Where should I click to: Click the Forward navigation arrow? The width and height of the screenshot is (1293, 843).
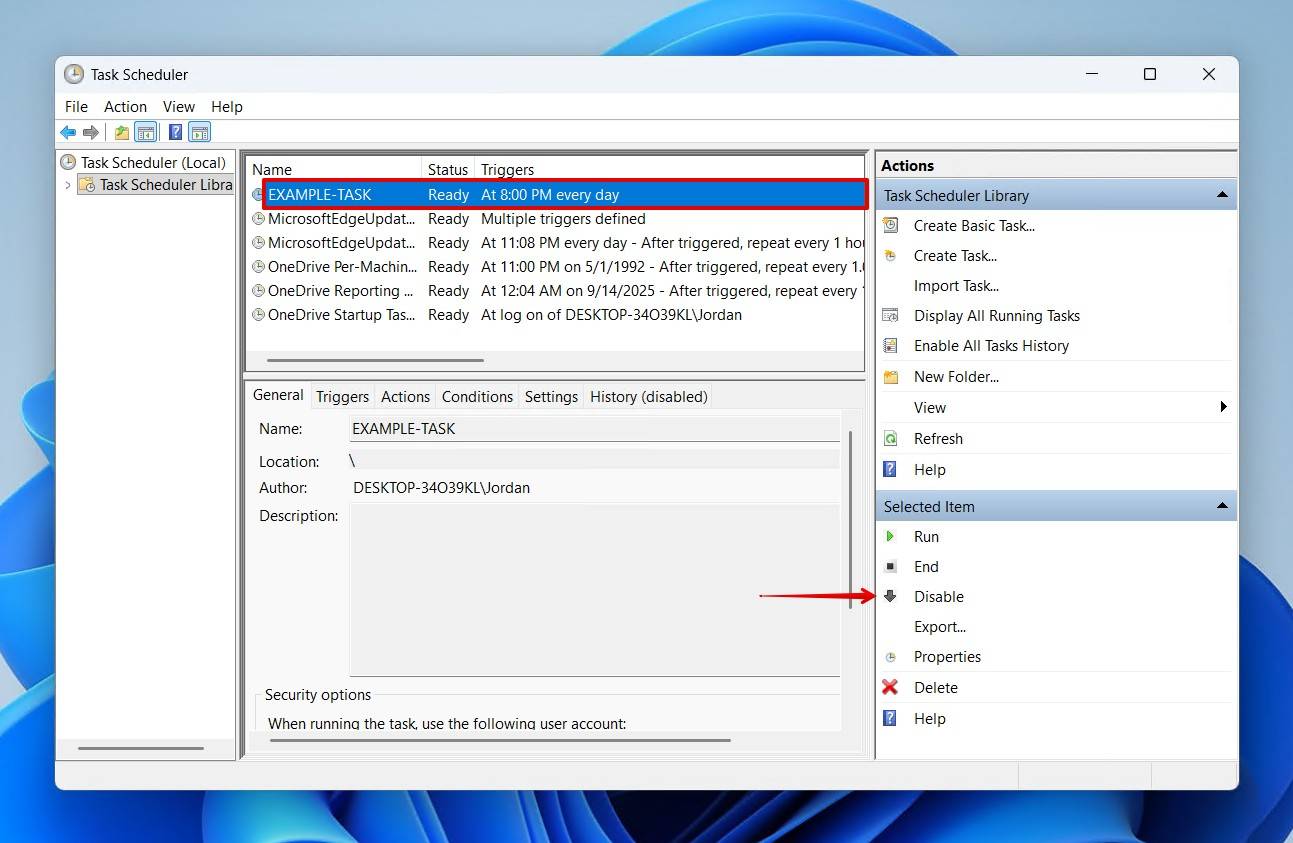(90, 131)
